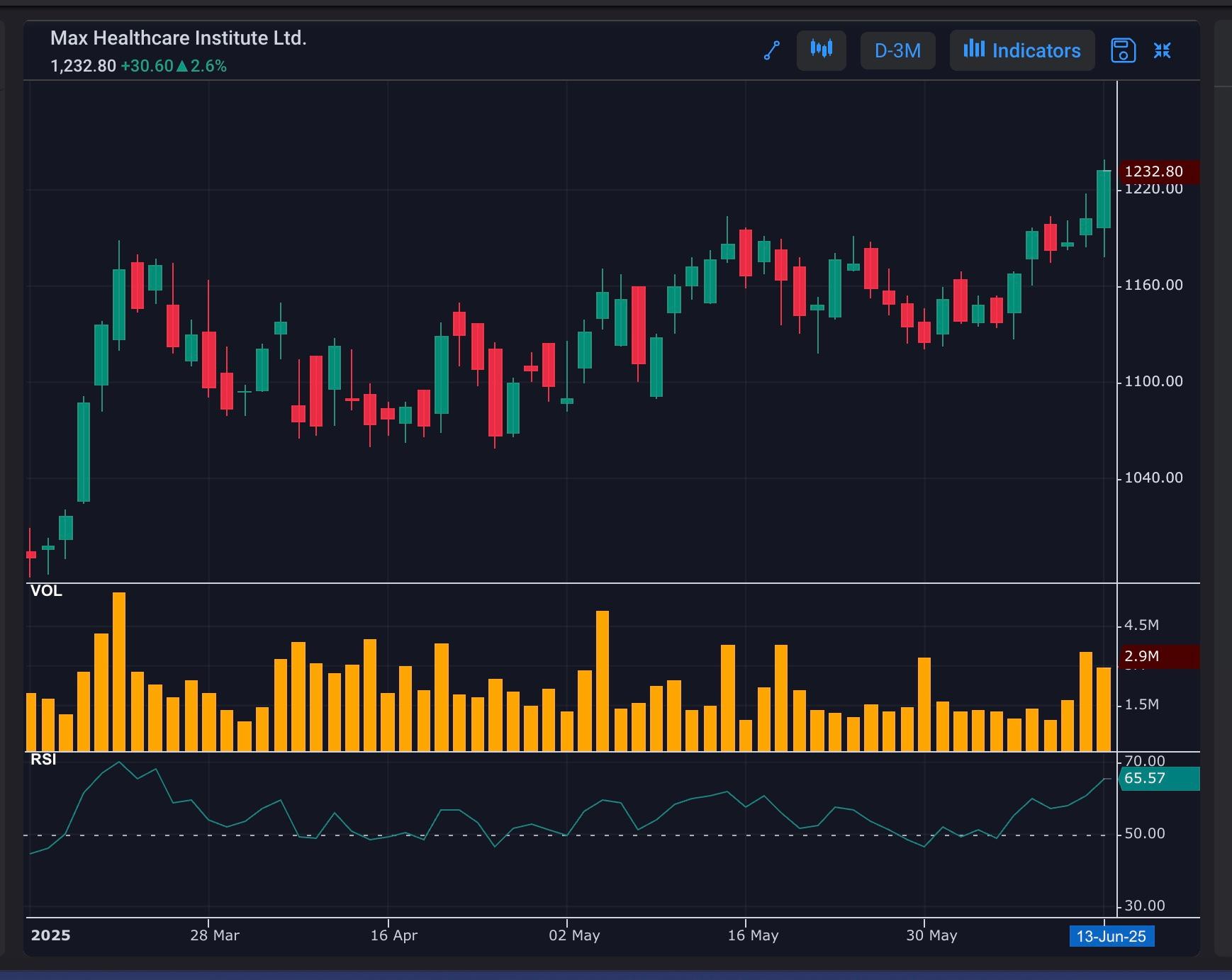1232x980 pixels.
Task: Open the candlestick chart type selector
Action: [x=822, y=50]
